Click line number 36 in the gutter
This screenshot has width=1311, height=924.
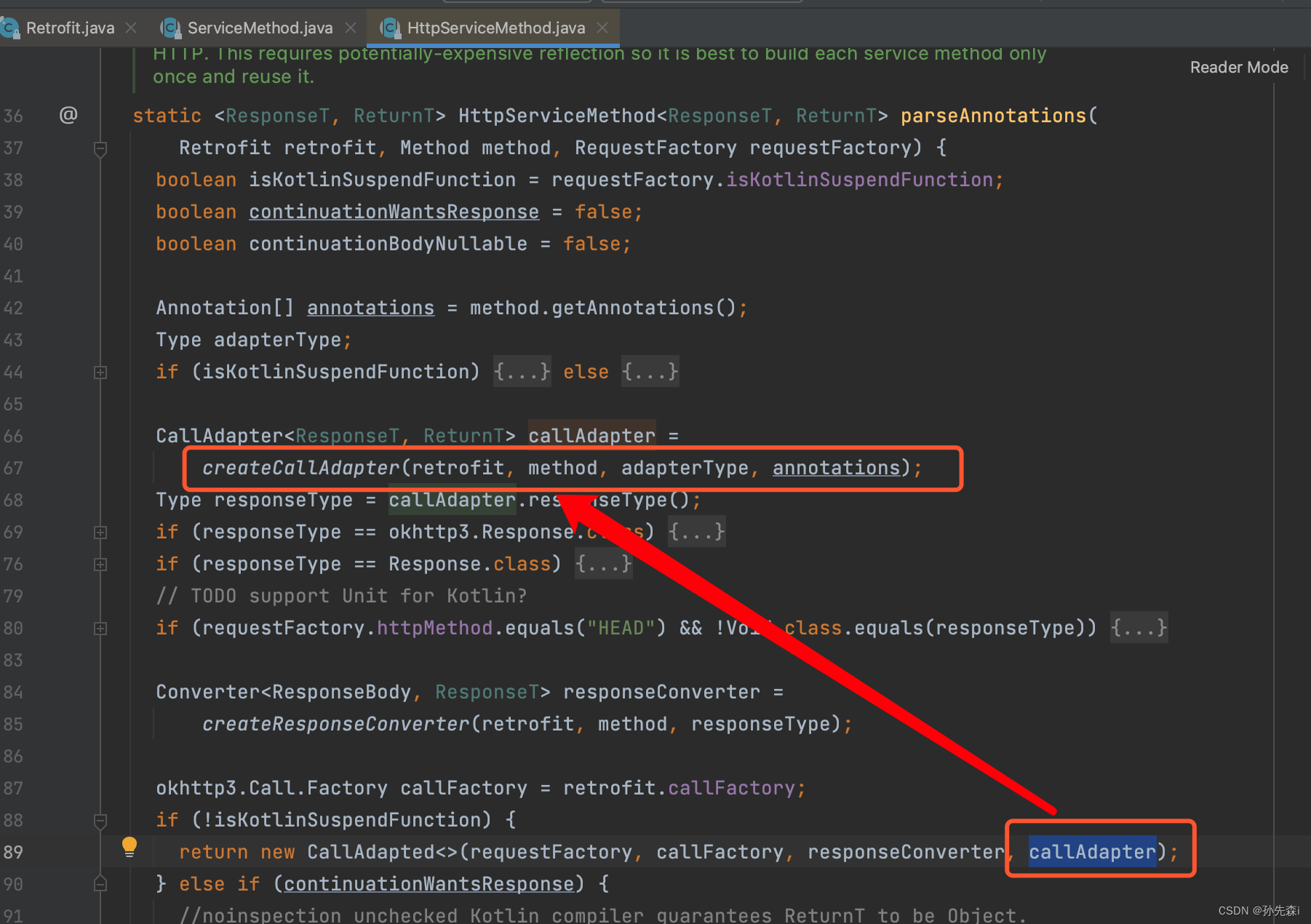[13, 116]
